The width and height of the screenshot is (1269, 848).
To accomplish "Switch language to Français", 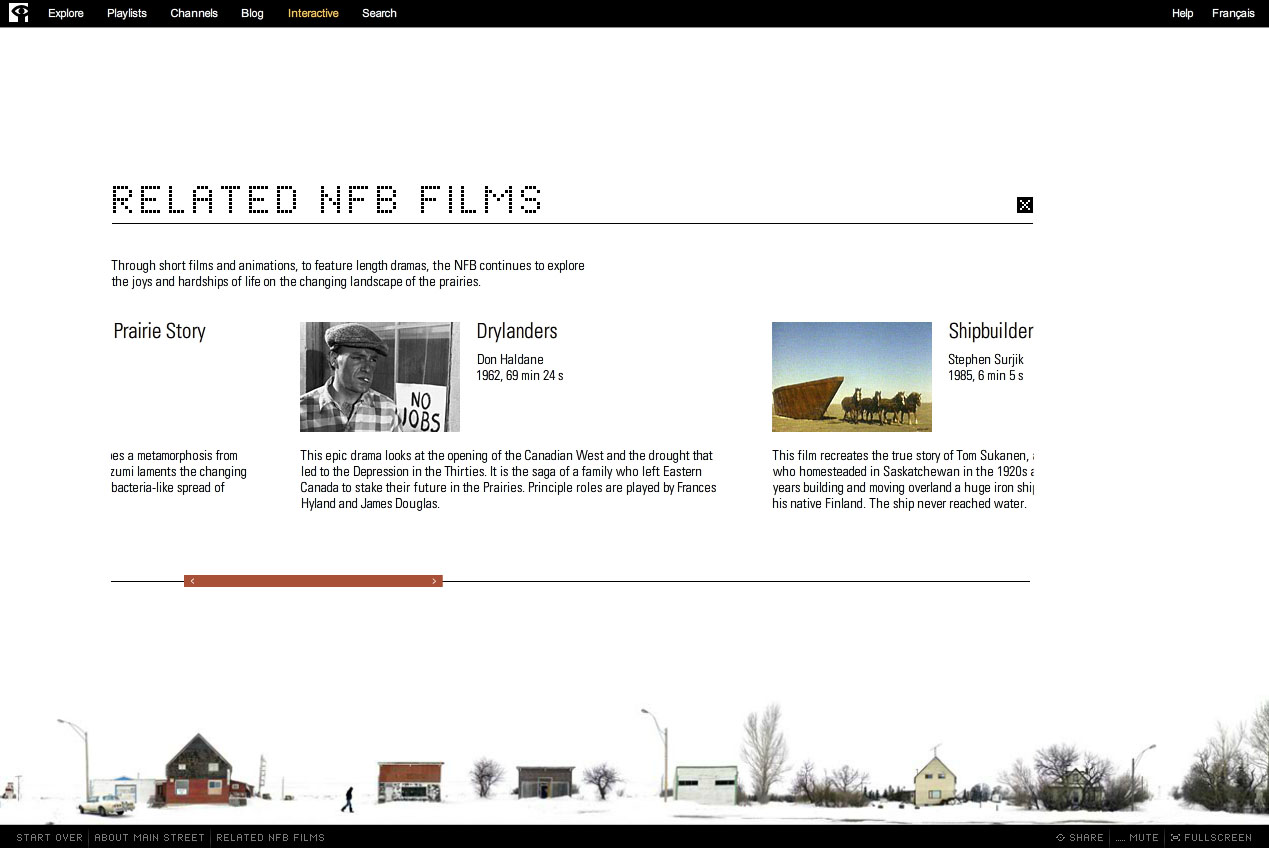I will point(1233,13).
